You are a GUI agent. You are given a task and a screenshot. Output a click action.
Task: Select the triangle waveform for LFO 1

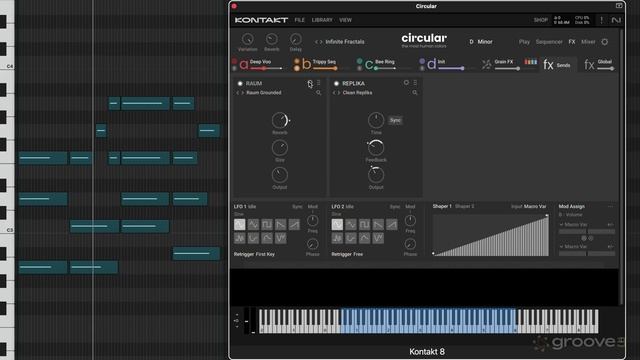point(253,224)
